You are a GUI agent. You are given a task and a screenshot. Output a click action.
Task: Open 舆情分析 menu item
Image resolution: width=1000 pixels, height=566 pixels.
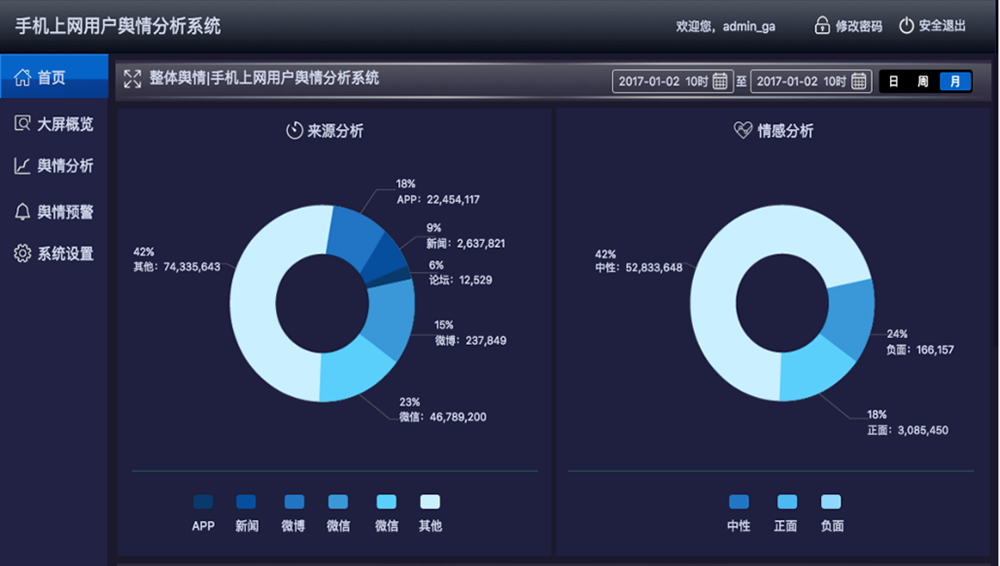point(65,166)
